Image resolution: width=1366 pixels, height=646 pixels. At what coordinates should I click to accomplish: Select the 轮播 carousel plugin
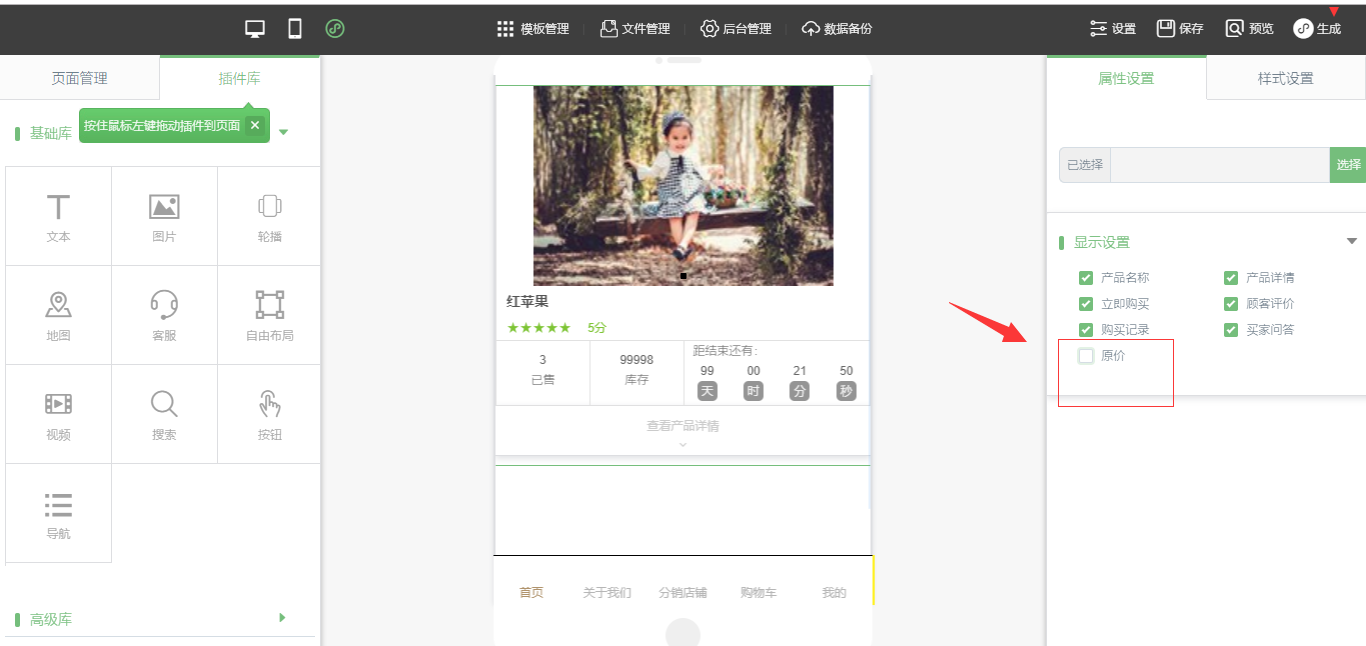click(x=269, y=216)
